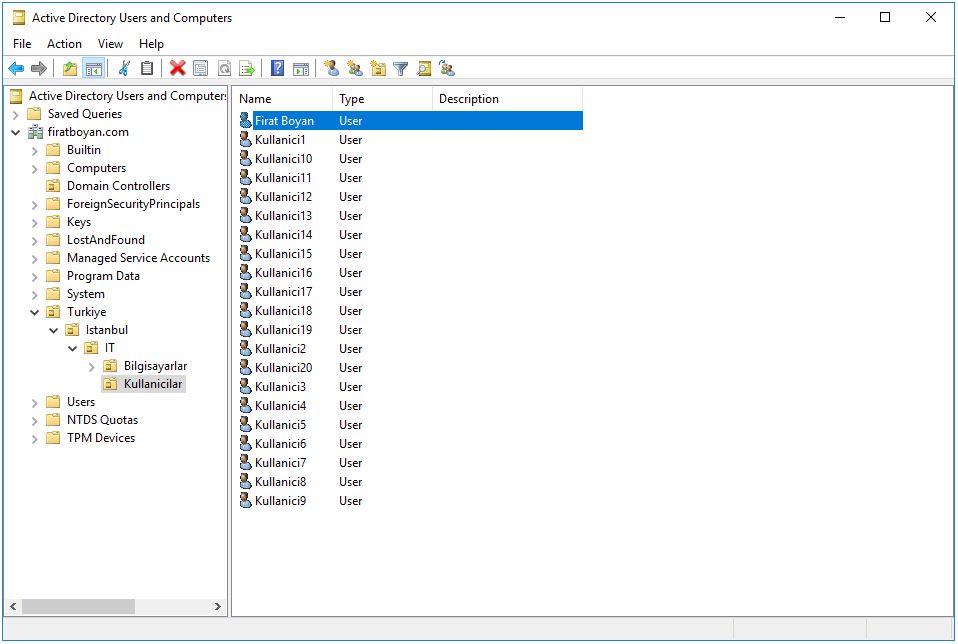
Task: Sort by the Type column header
Action: click(382, 99)
